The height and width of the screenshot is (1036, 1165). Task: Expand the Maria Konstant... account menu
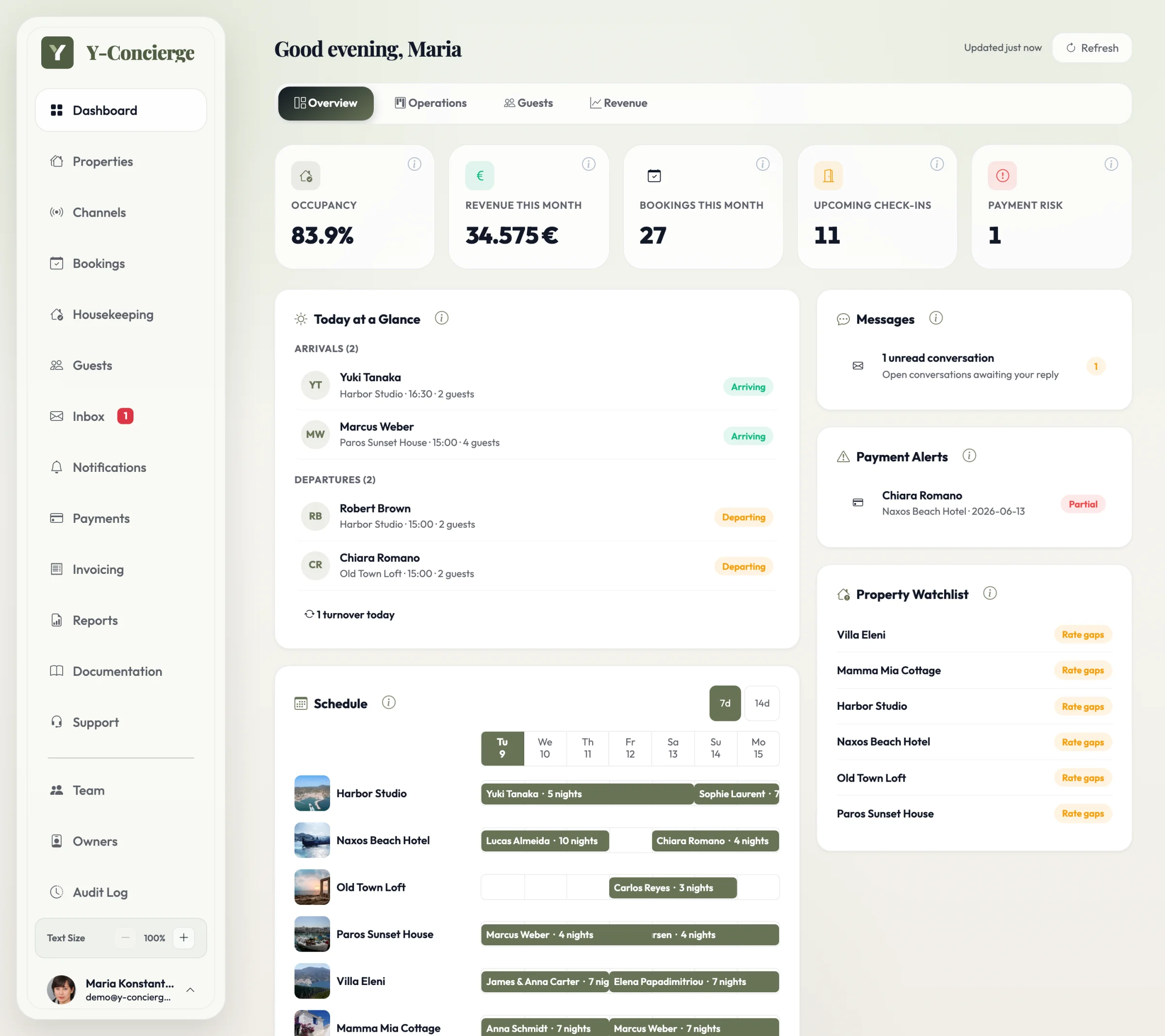pyautogui.click(x=121, y=990)
